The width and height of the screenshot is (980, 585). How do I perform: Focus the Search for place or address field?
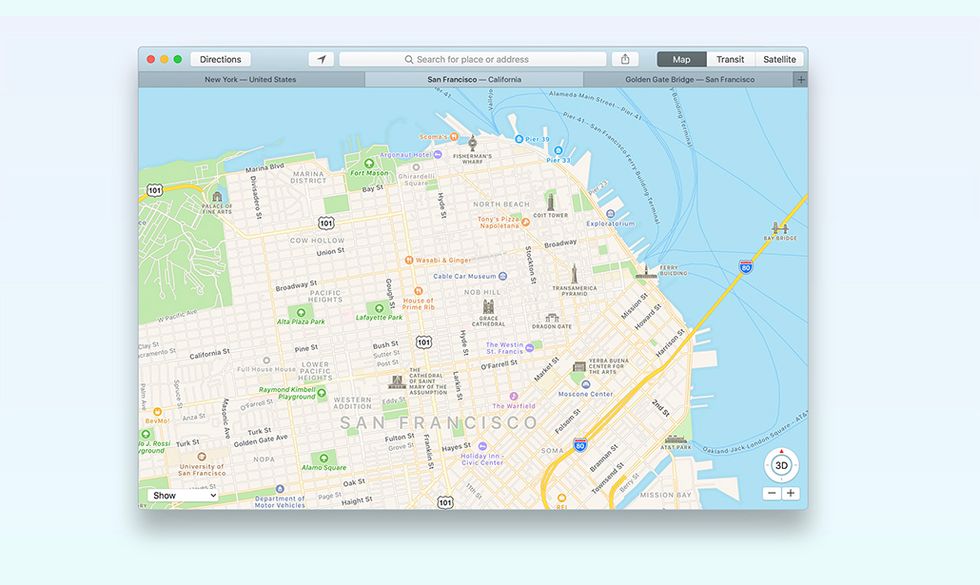[x=472, y=59]
